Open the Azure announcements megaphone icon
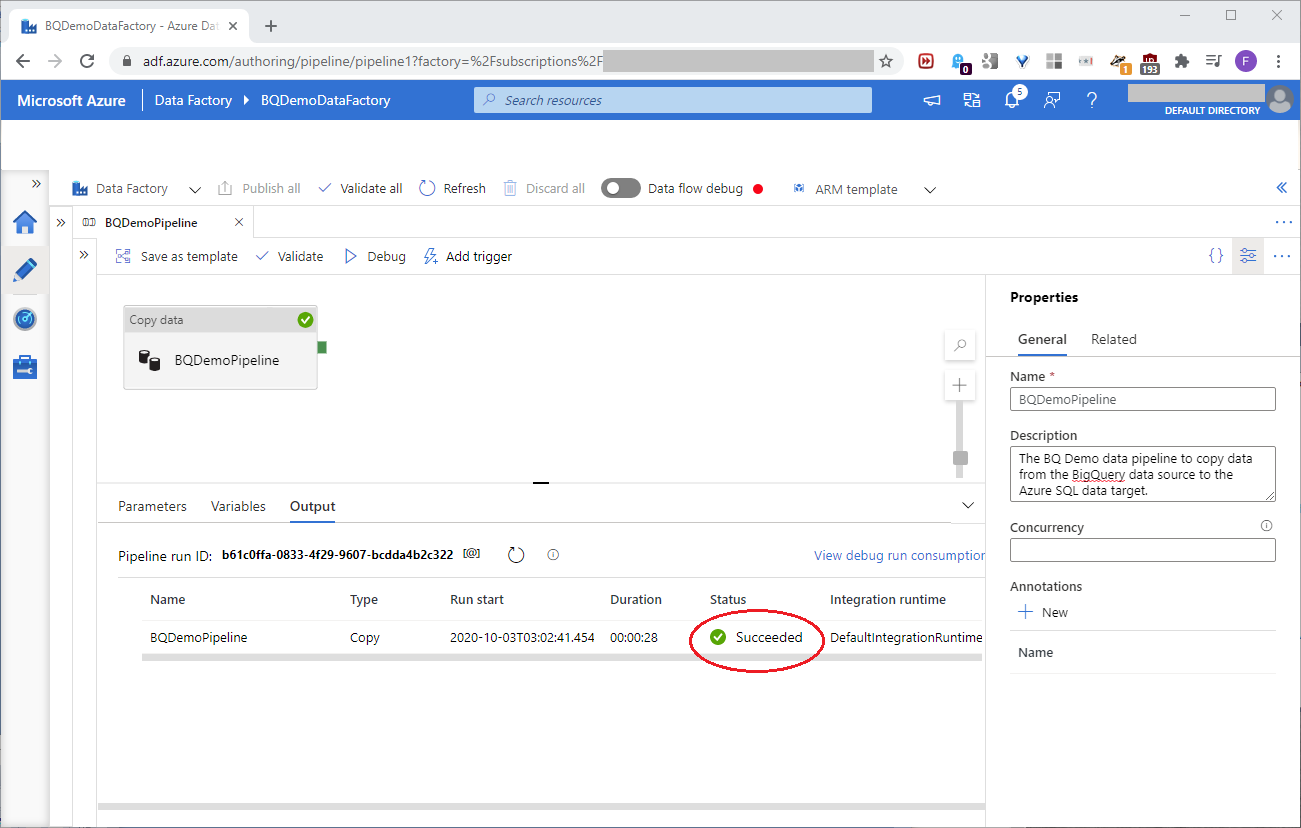This screenshot has width=1301, height=828. [x=932, y=100]
